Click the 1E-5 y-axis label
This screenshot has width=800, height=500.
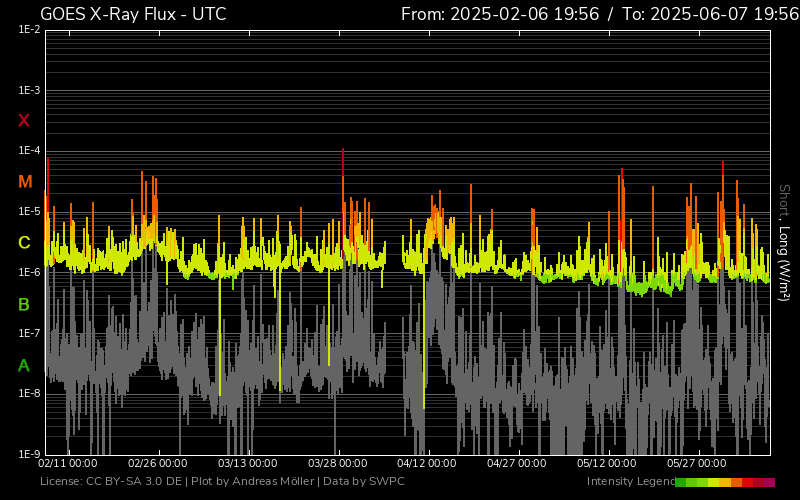29,211
